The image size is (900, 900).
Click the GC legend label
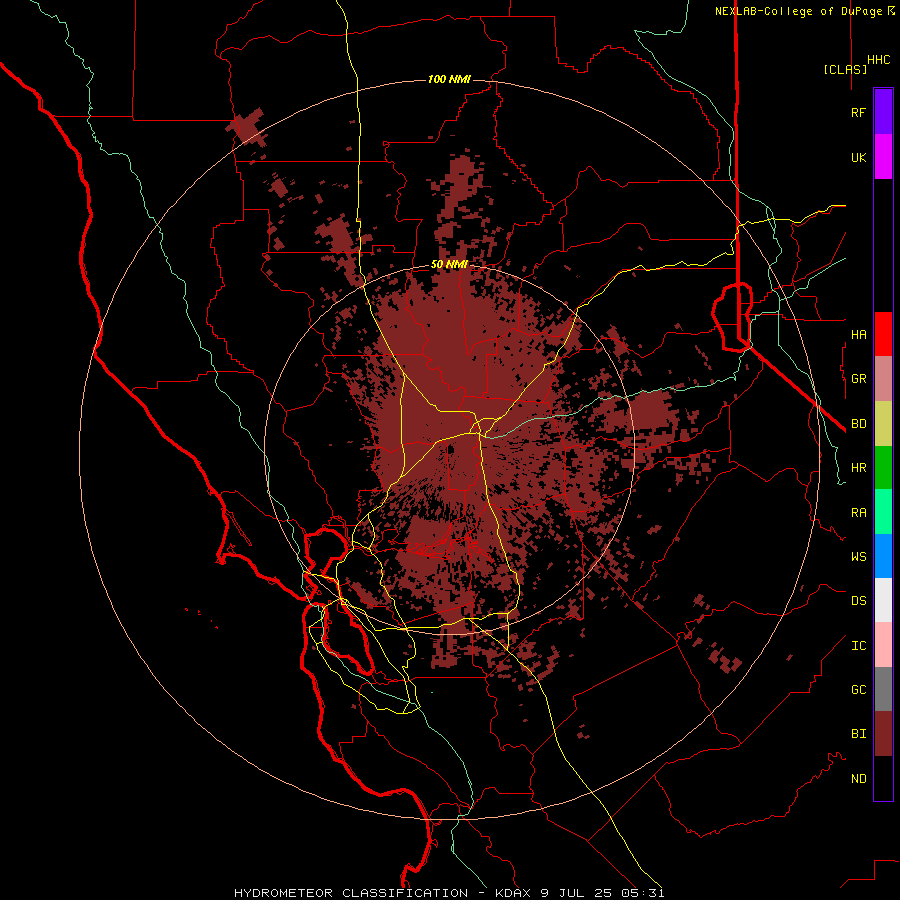858,690
